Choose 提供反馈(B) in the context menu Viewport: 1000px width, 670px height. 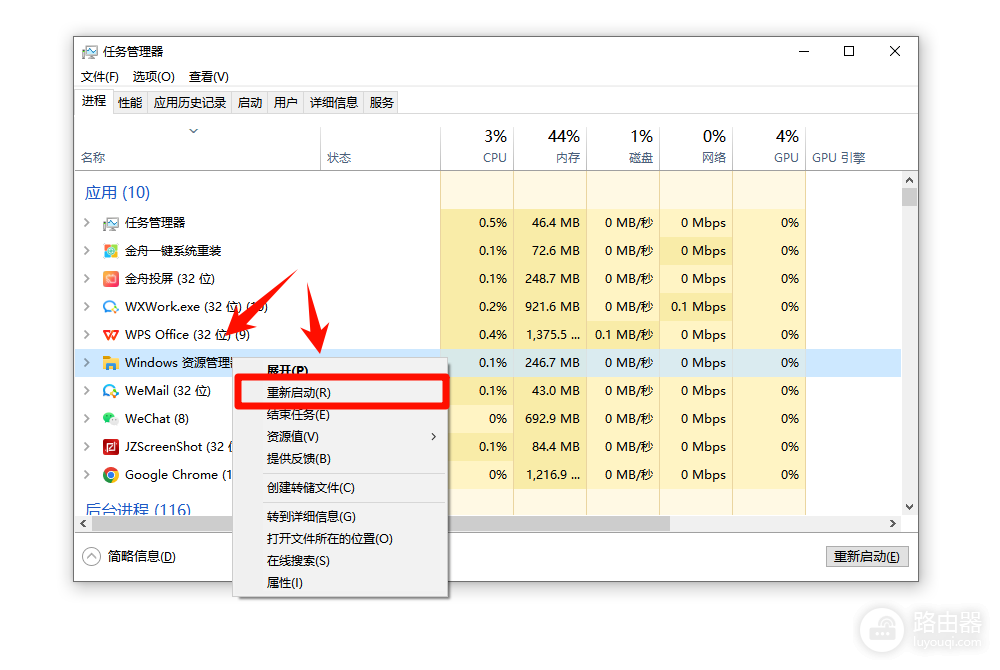(x=342, y=459)
